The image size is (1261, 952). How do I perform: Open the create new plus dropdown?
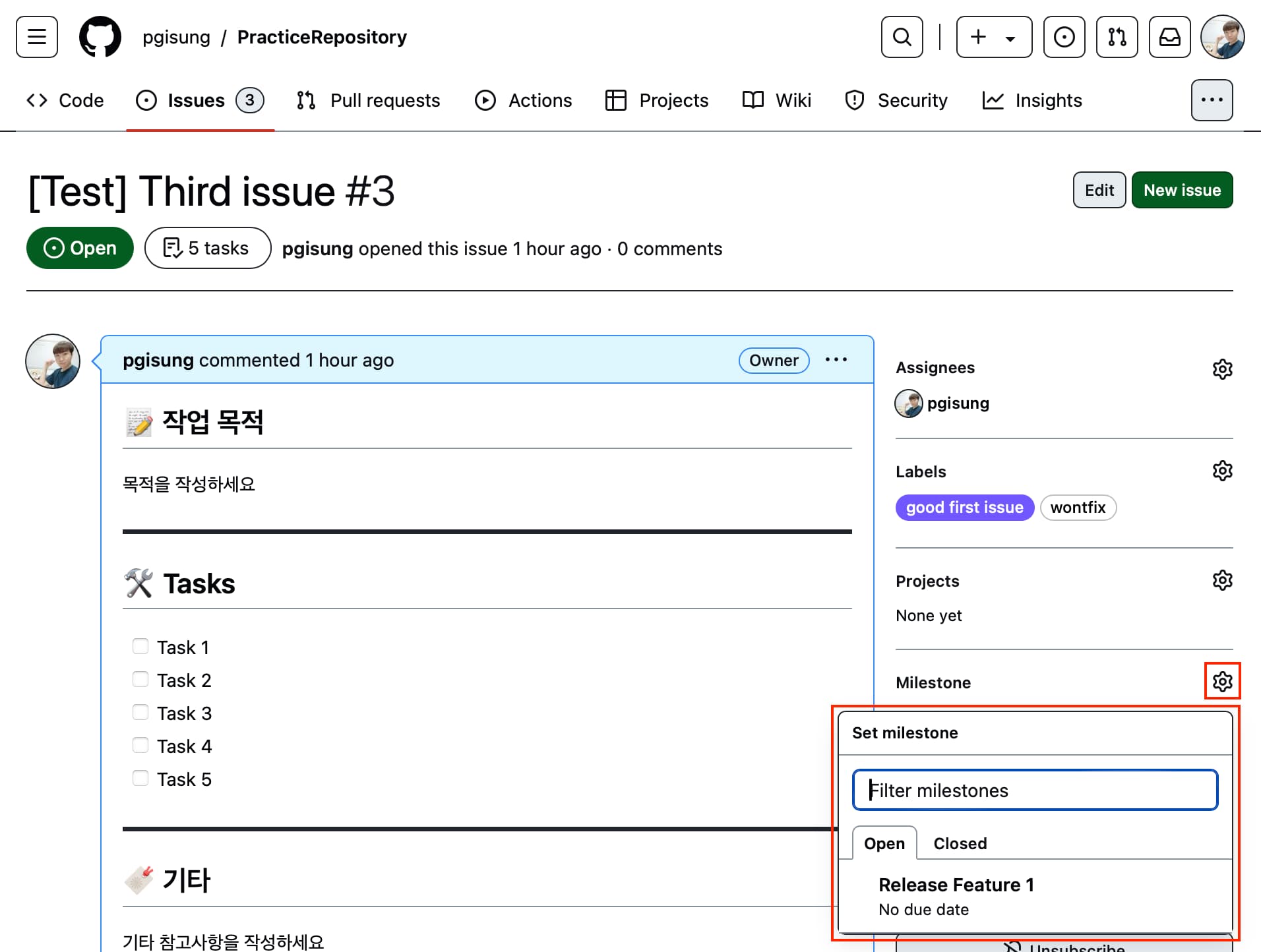coord(994,37)
